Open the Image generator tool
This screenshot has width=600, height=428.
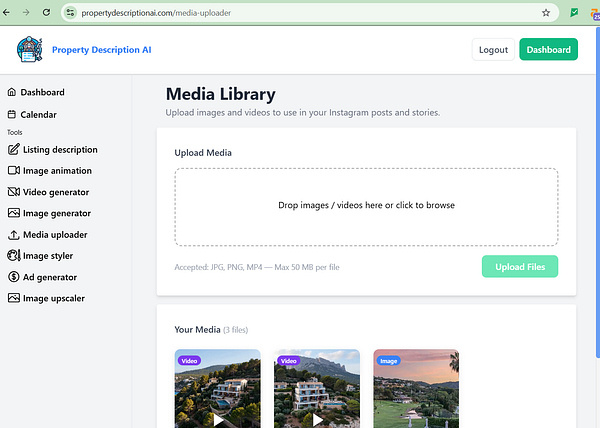point(57,213)
